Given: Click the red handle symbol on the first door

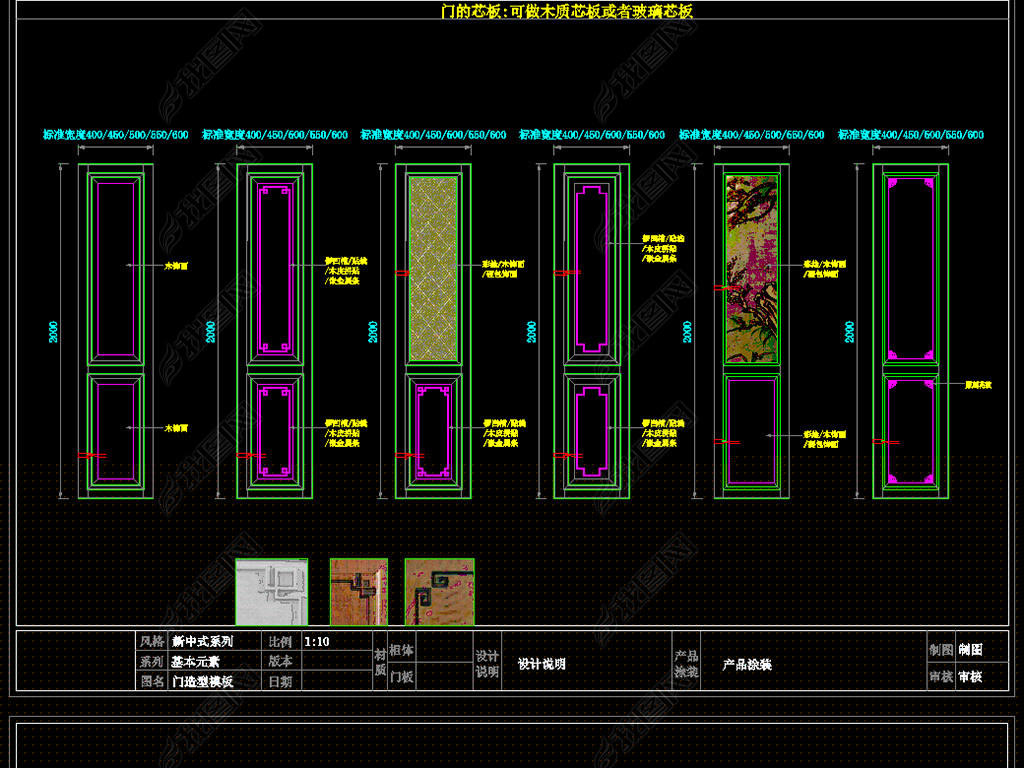Looking at the screenshot, I should [92, 455].
